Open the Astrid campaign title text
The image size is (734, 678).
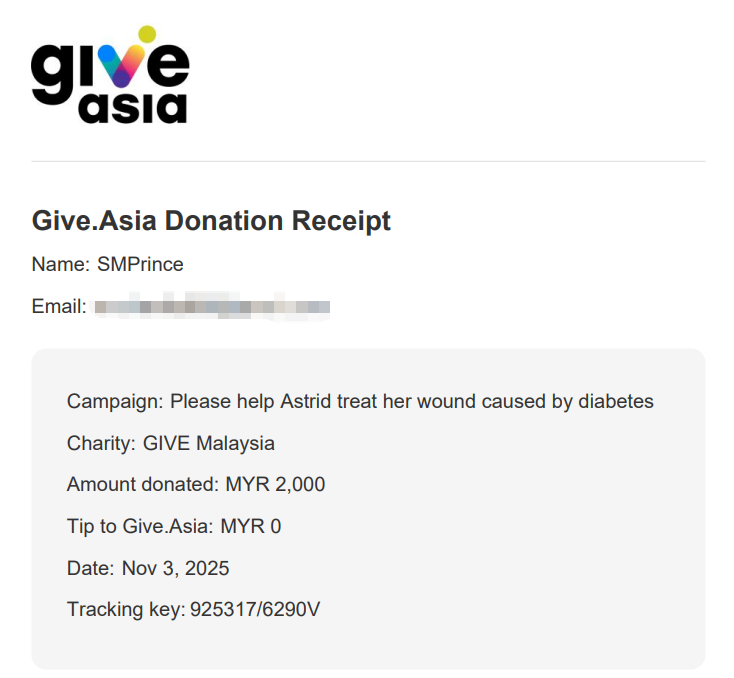click(x=411, y=402)
